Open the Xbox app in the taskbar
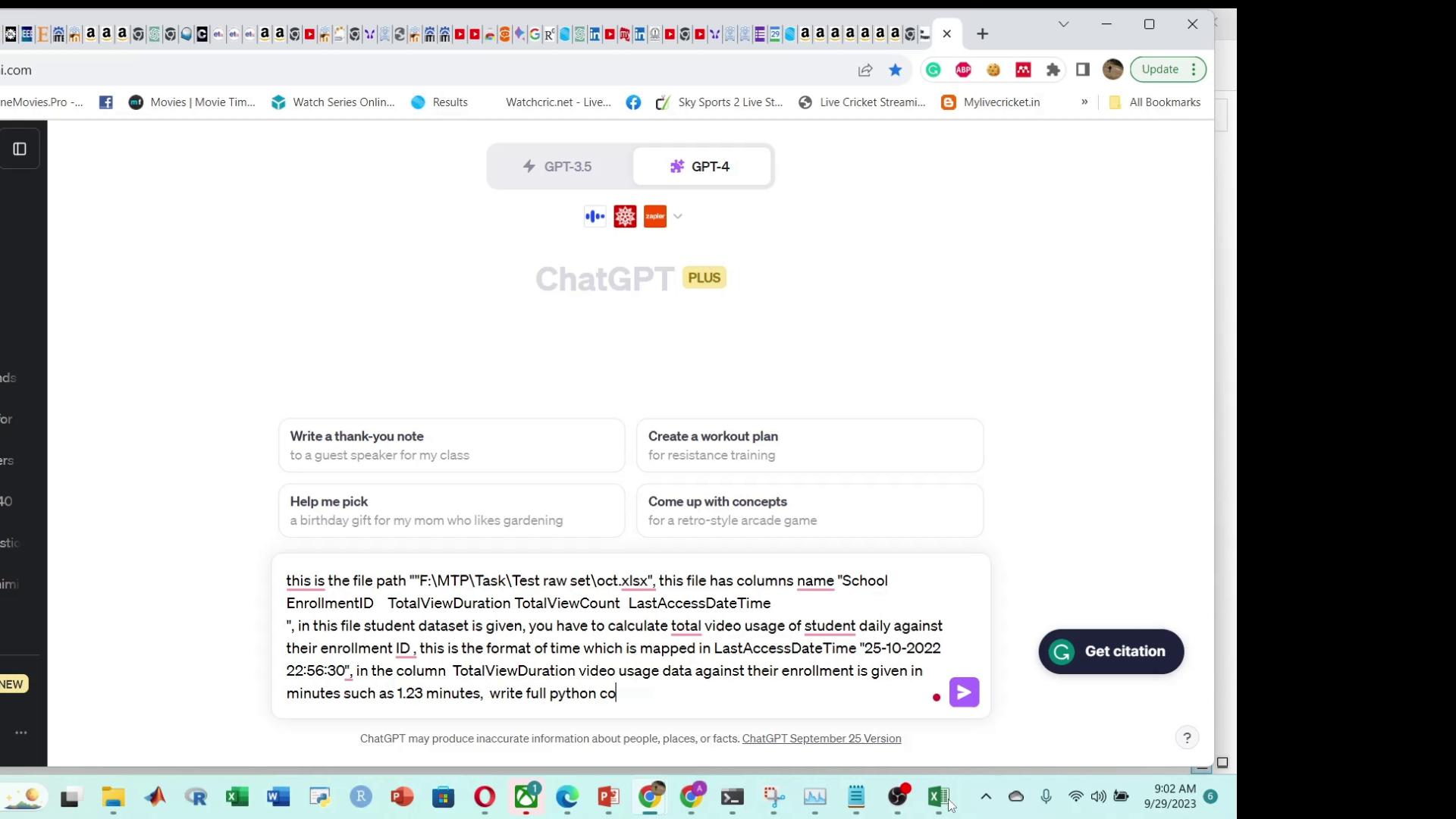This screenshot has width=1456, height=819. [526, 797]
